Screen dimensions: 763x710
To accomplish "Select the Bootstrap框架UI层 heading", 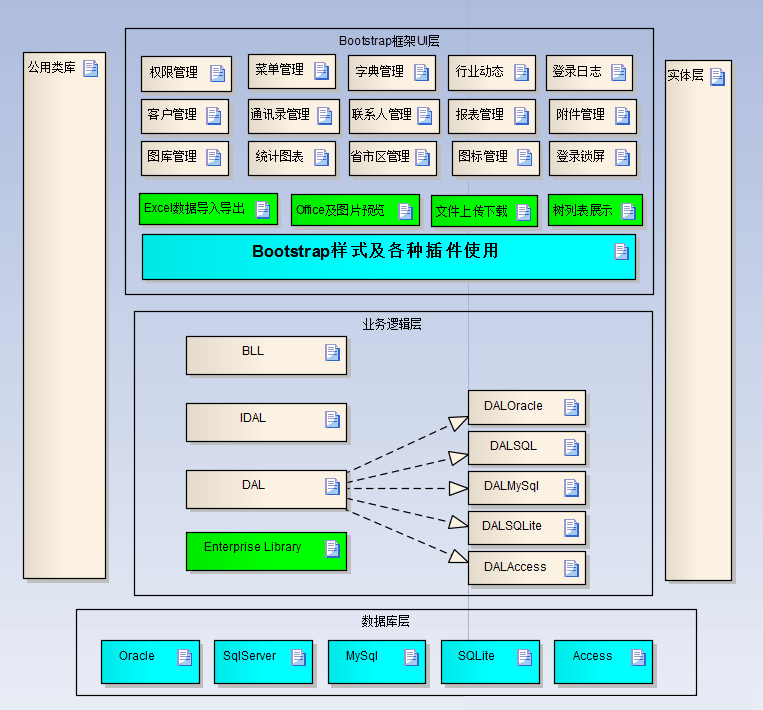I will (x=389, y=41).
